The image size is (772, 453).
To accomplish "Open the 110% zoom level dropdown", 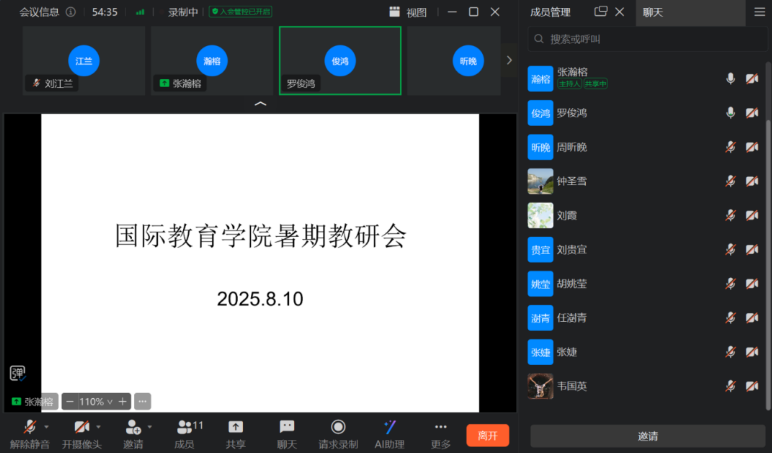I will (96, 401).
